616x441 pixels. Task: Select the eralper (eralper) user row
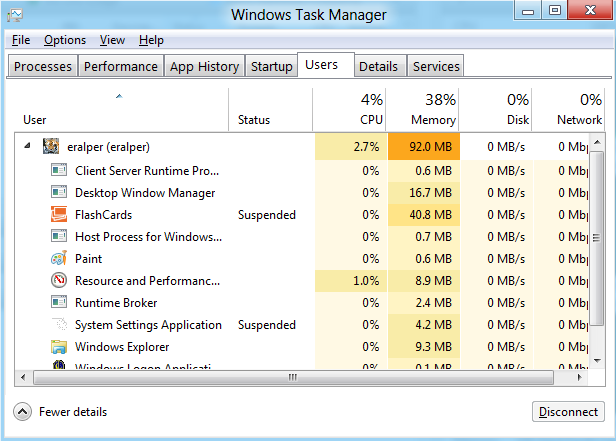pyautogui.click(x=302, y=146)
